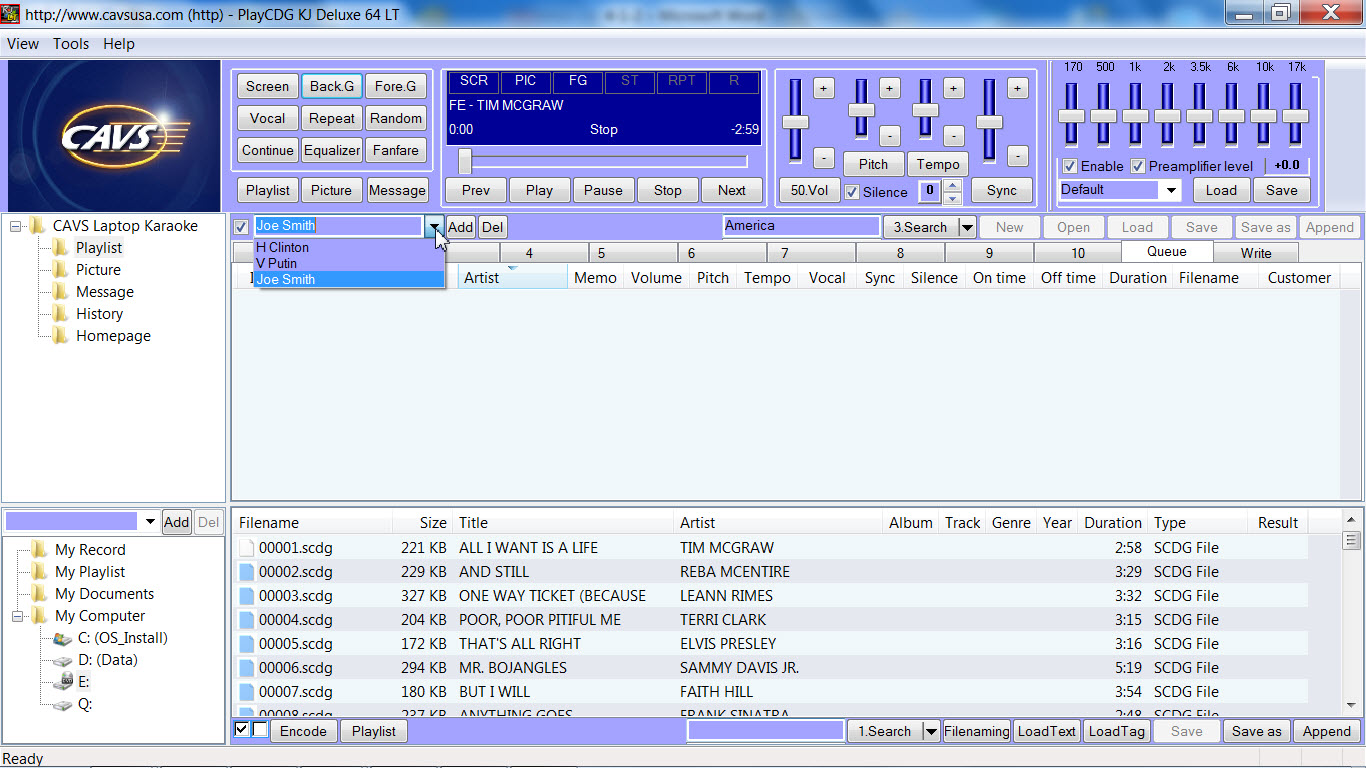Click the Equalizer button
The image size is (1366, 768).
332,150
